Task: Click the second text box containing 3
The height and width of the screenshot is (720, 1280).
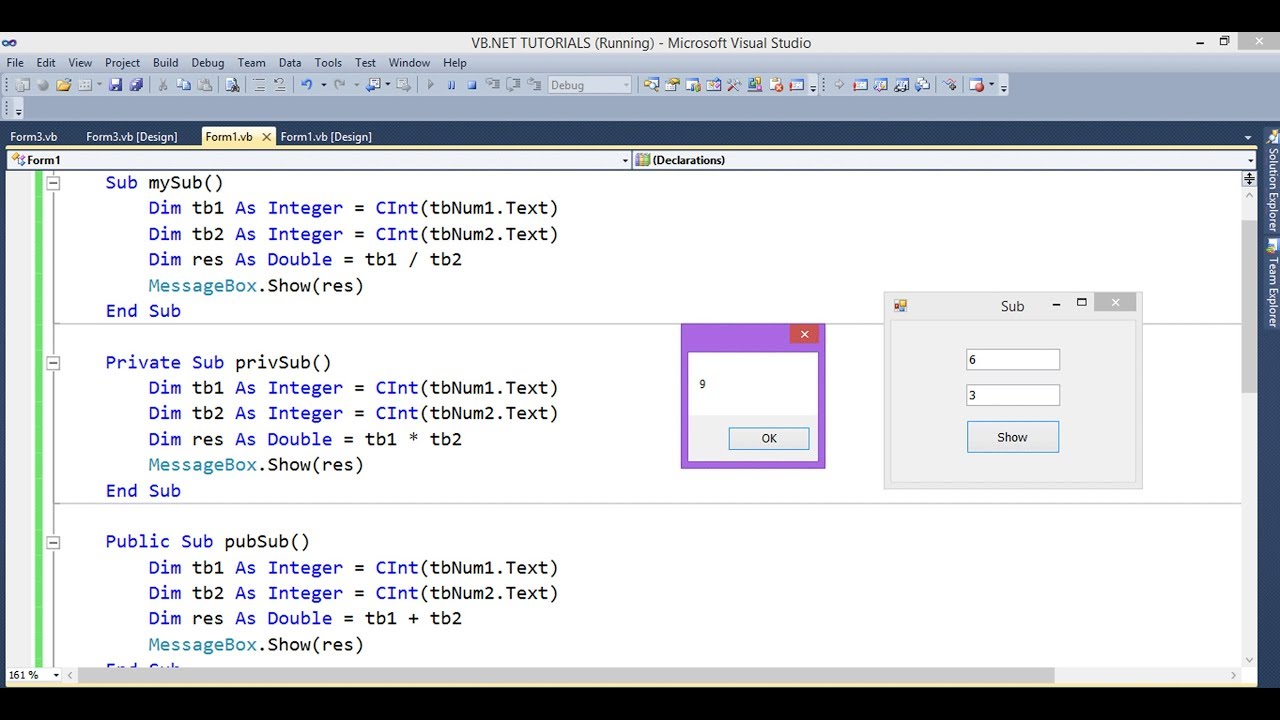Action: (x=1013, y=395)
